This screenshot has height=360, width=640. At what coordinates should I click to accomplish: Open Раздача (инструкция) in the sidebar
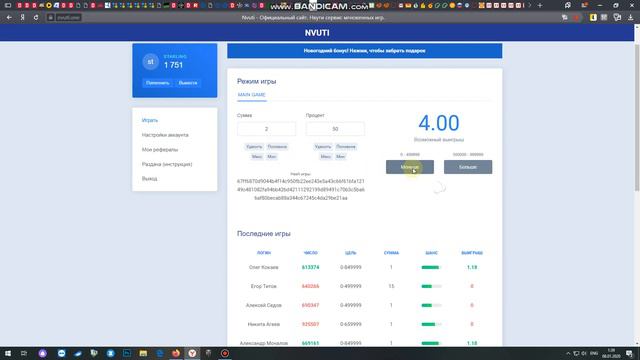click(x=167, y=164)
